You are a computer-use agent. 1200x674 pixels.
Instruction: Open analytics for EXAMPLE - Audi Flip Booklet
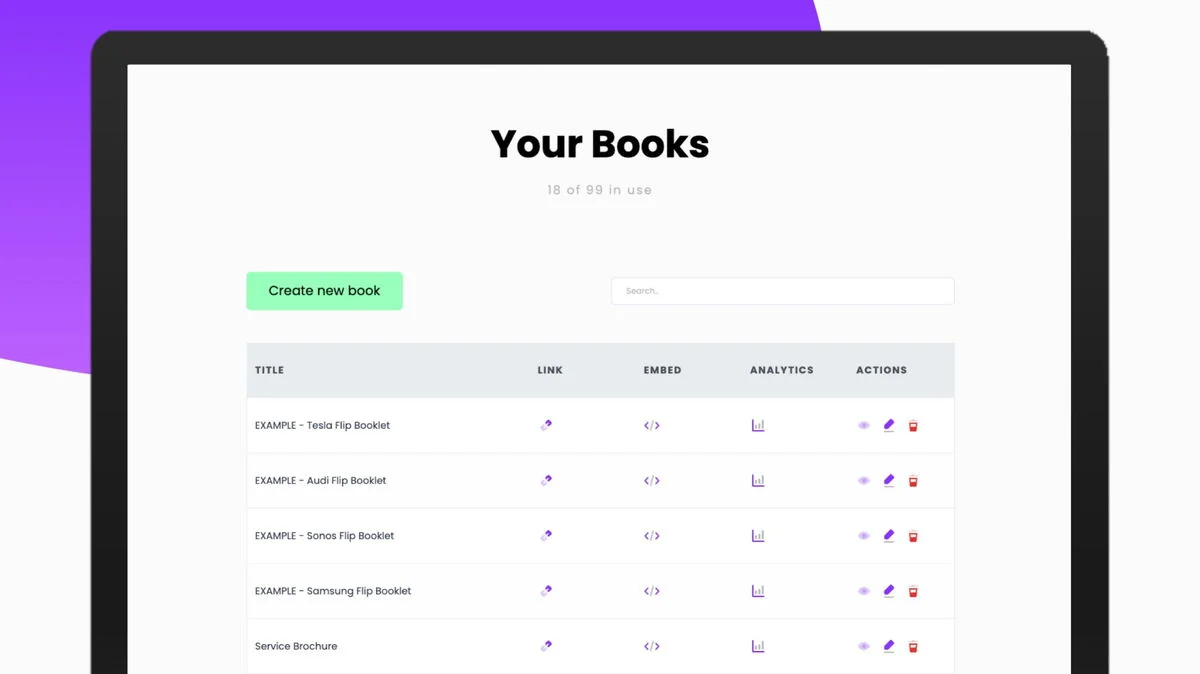tap(758, 480)
